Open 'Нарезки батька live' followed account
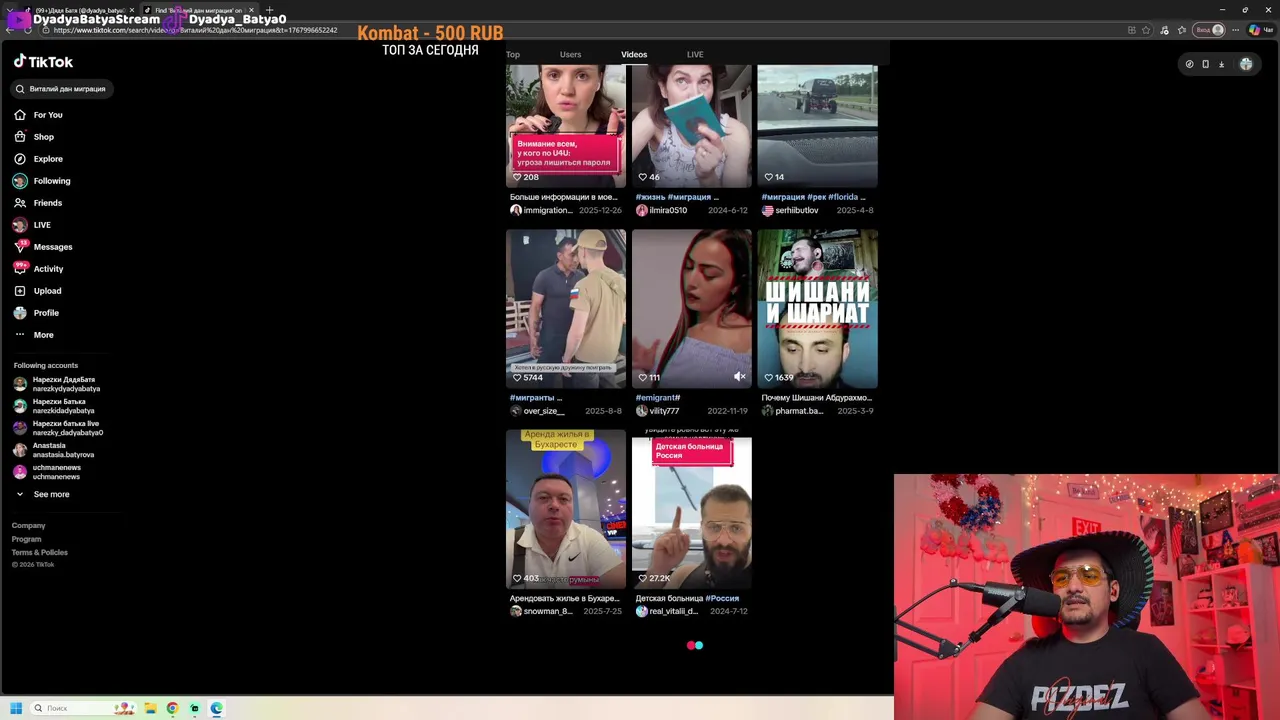 click(x=58, y=428)
